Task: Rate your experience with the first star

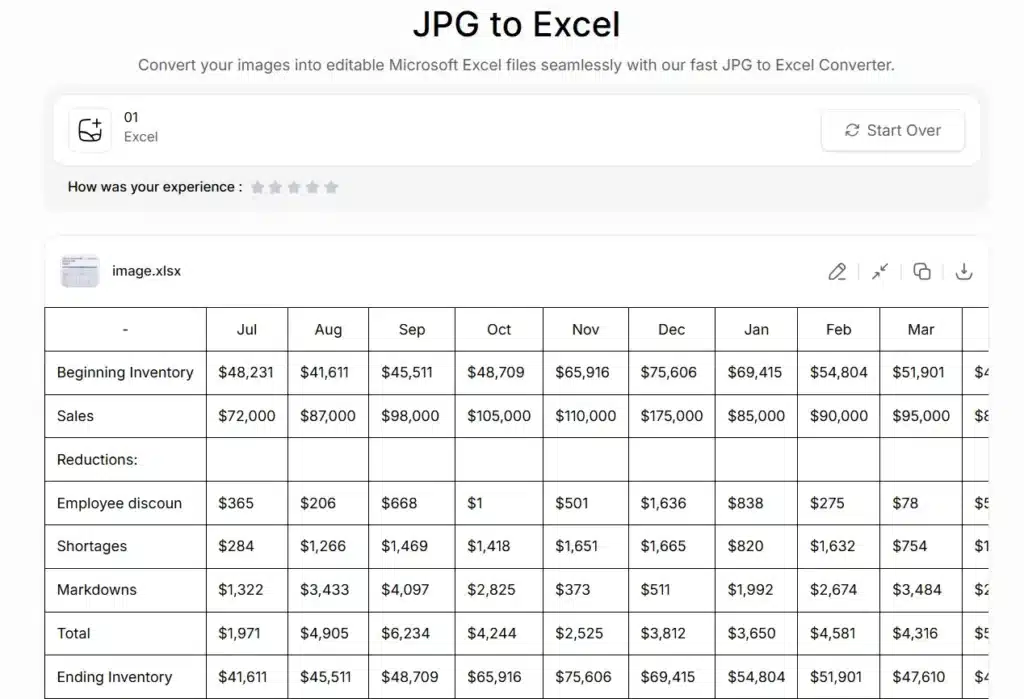Action: (x=257, y=187)
